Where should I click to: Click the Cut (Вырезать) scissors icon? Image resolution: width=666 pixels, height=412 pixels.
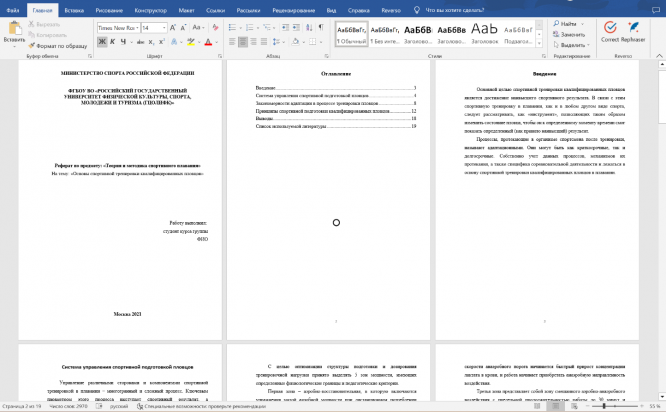point(31,24)
